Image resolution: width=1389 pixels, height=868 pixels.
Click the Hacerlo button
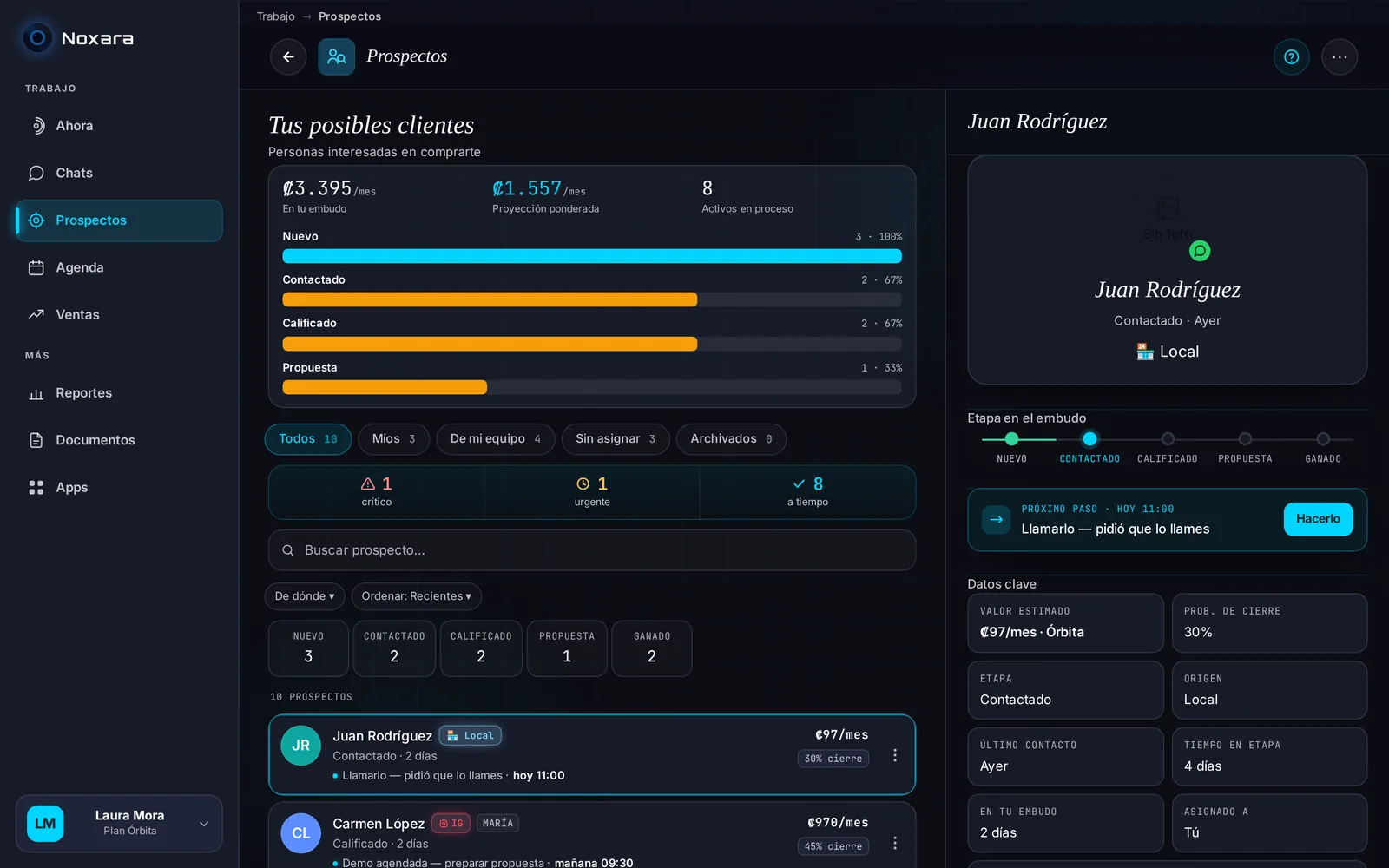(1318, 519)
